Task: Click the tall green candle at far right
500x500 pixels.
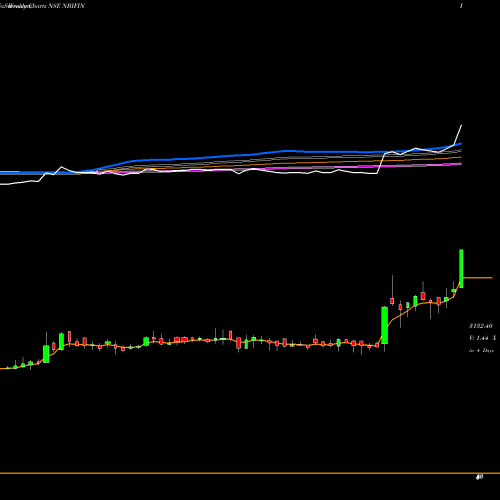Action: [x=461, y=268]
